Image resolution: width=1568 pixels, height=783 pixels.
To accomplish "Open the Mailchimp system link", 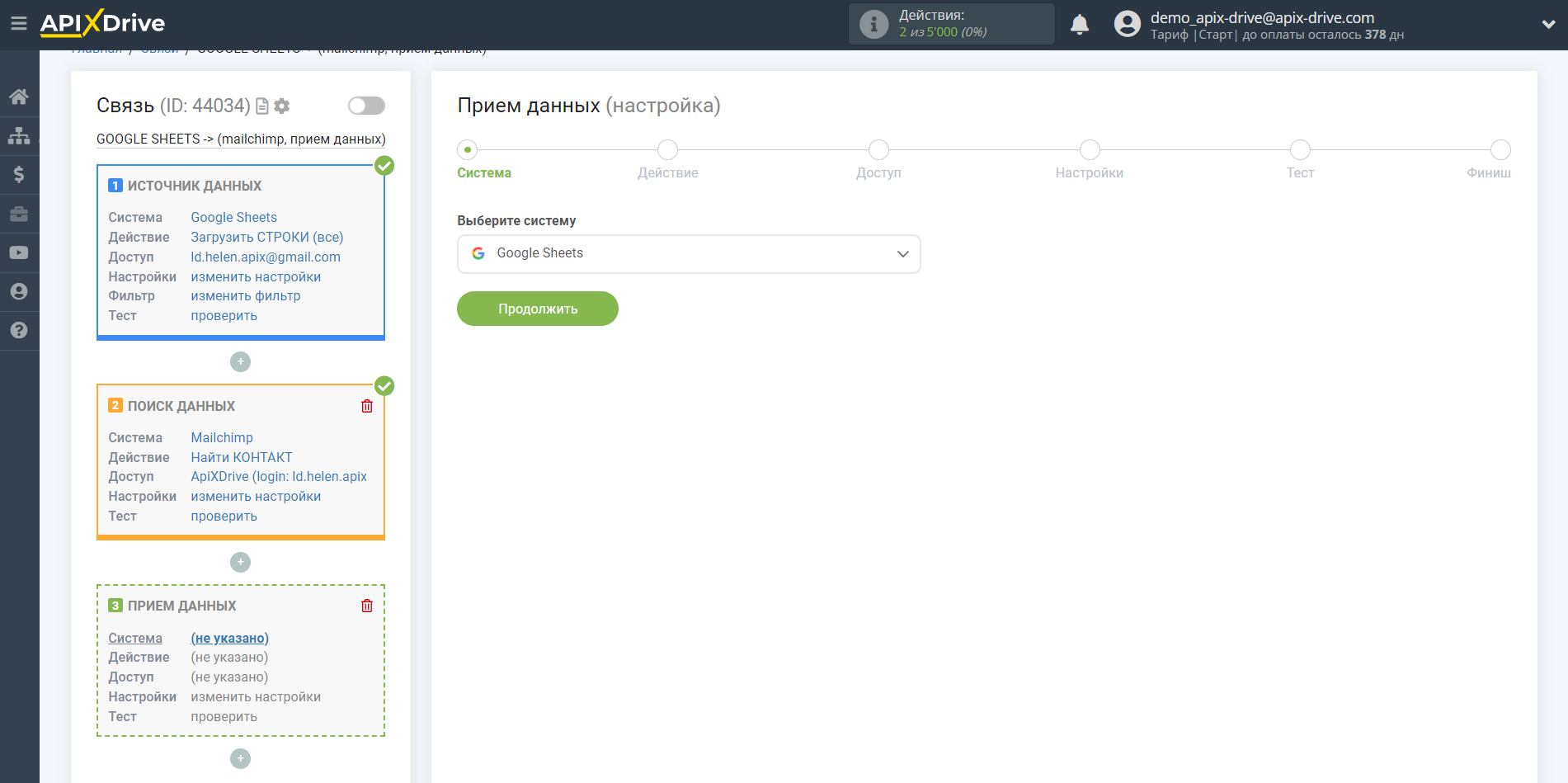I will (222, 437).
